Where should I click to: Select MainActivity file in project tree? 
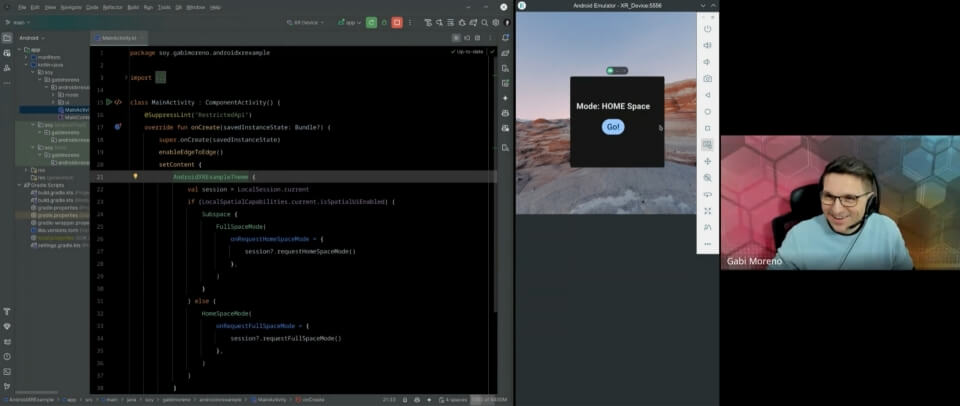73,110
